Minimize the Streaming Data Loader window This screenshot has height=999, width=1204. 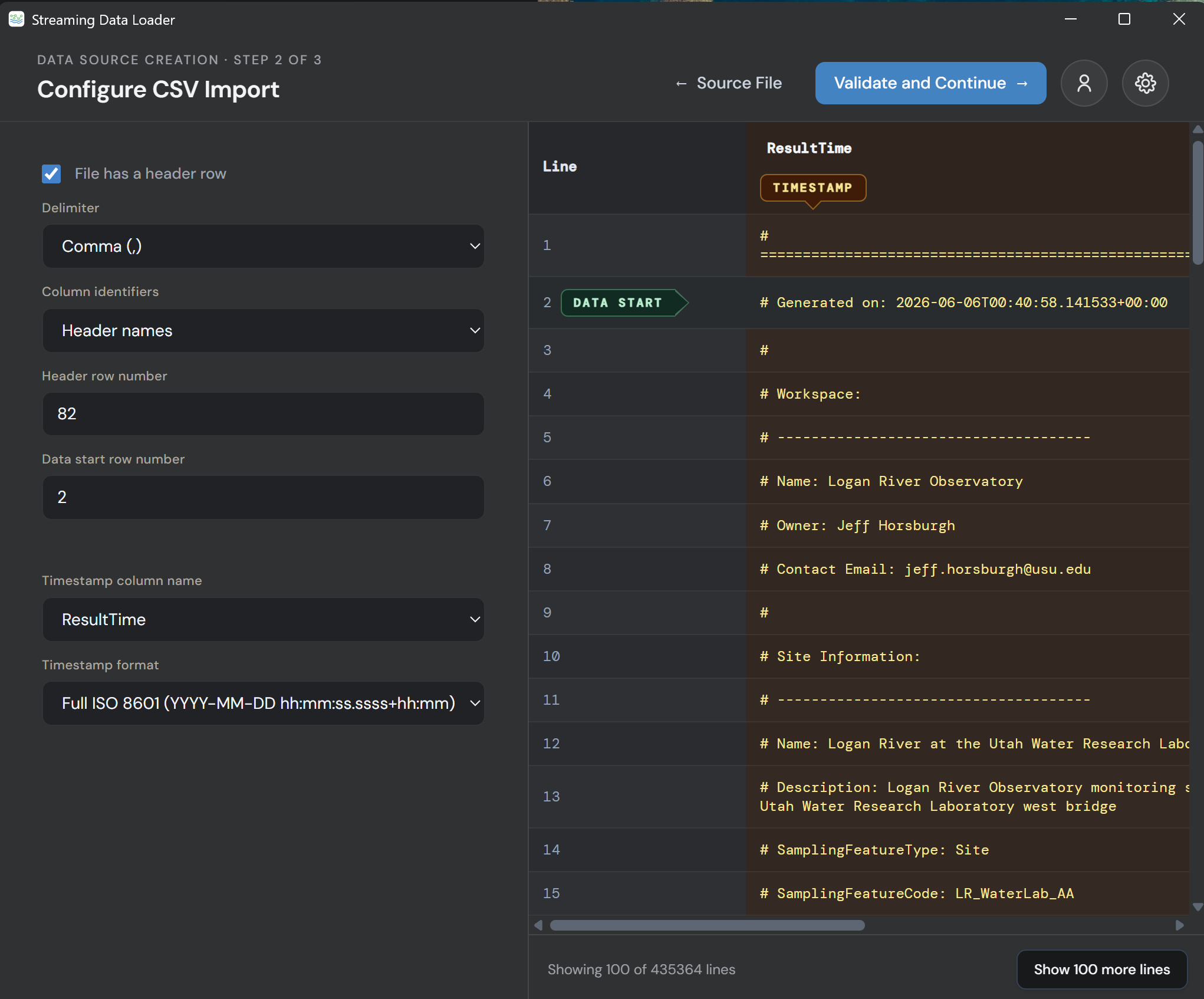point(1070,19)
